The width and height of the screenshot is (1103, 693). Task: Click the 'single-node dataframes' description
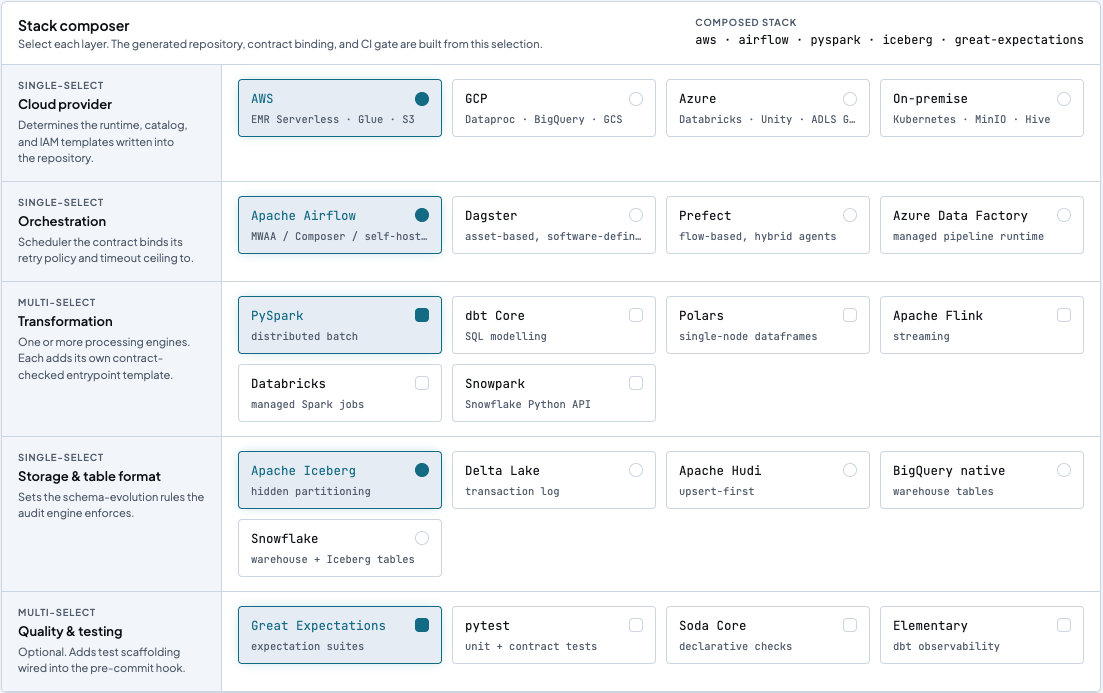pyautogui.click(x=748, y=336)
